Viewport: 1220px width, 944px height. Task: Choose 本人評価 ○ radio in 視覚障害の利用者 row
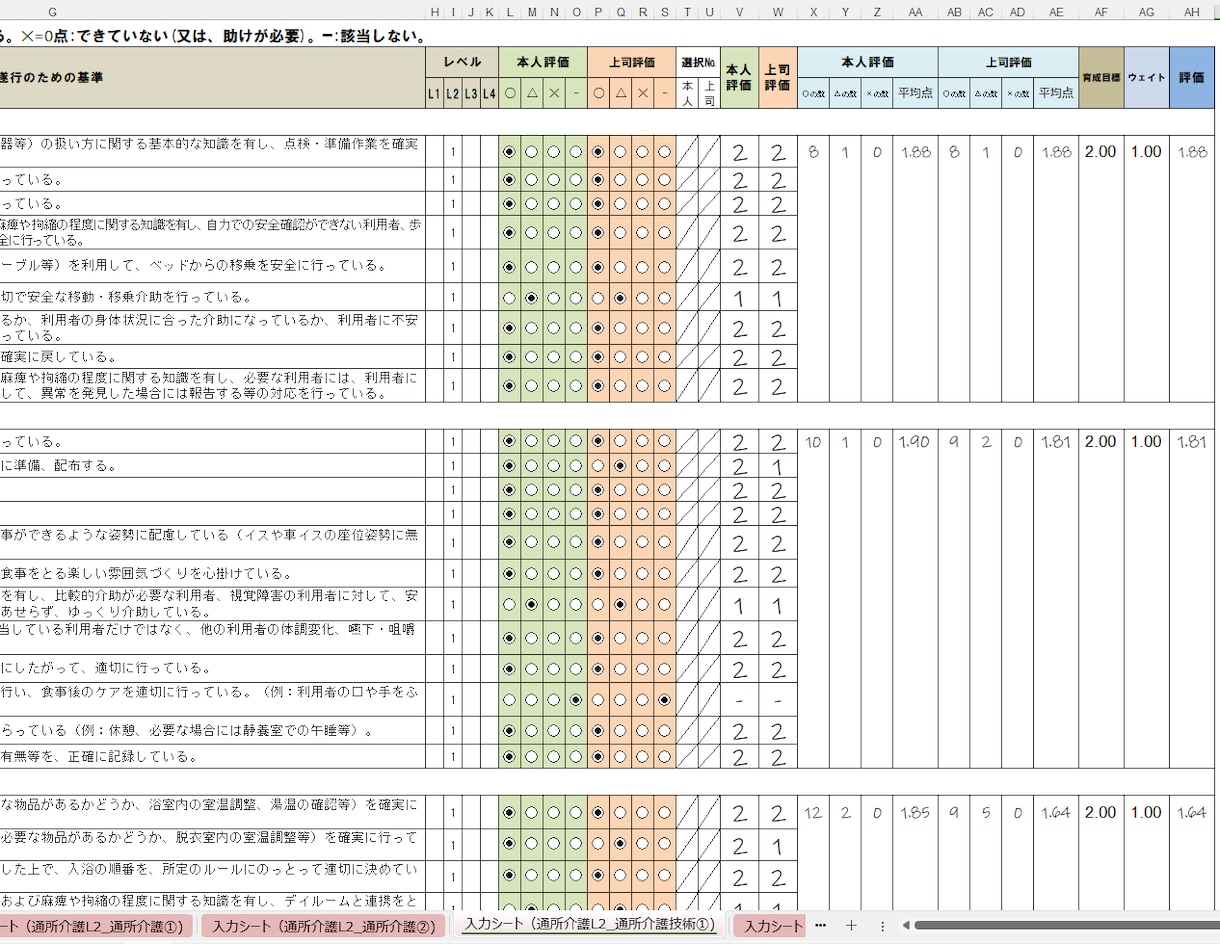(x=510, y=604)
